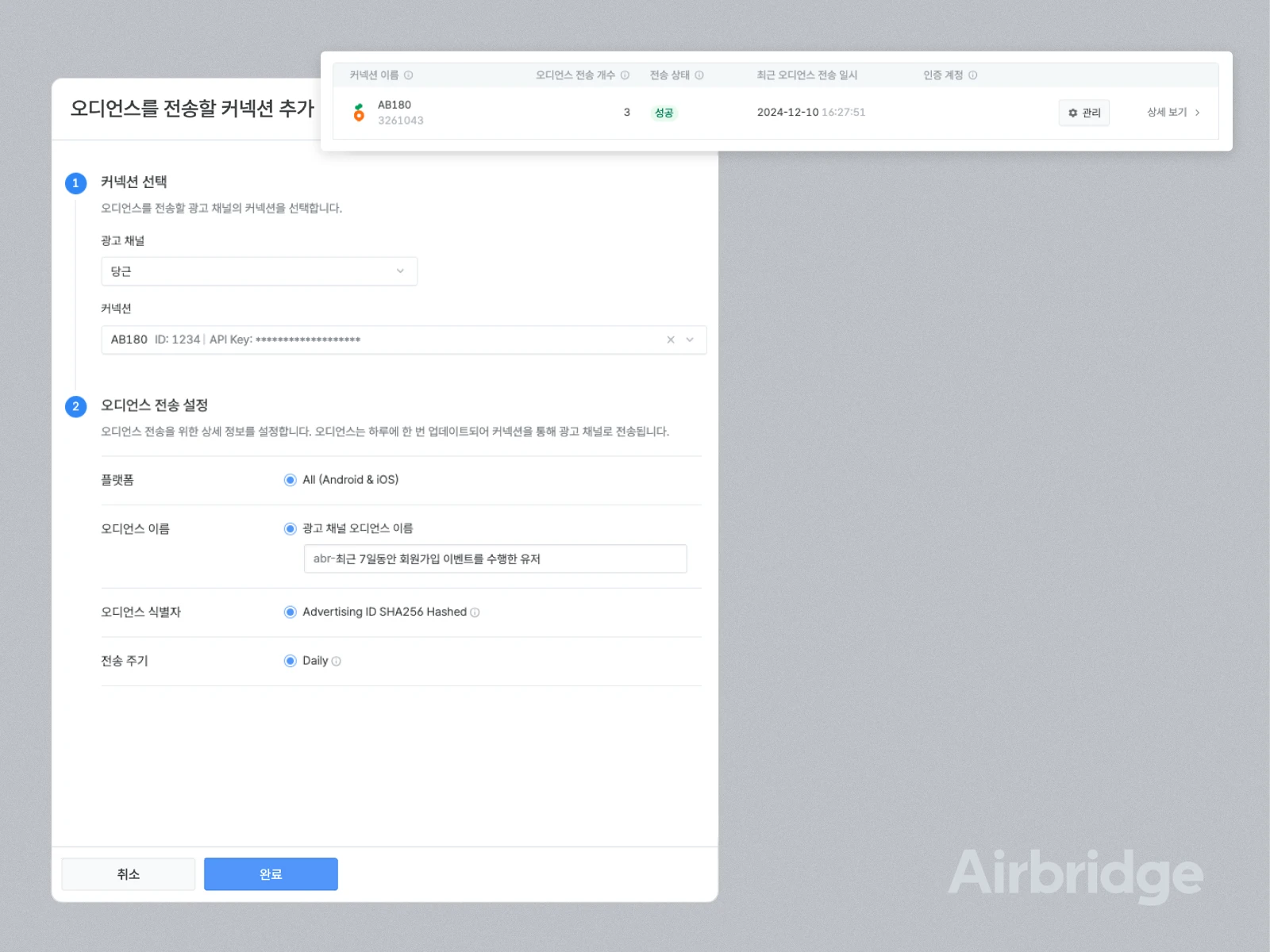Click info icon after Advertising ID SHA256 Hashed
The height and width of the screenshot is (952, 1270).
point(475,612)
